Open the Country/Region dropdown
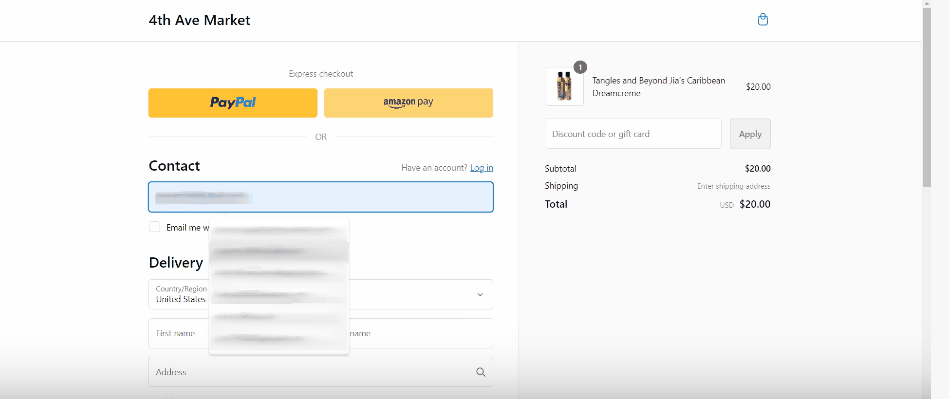The width and height of the screenshot is (949, 399). click(321, 294)
